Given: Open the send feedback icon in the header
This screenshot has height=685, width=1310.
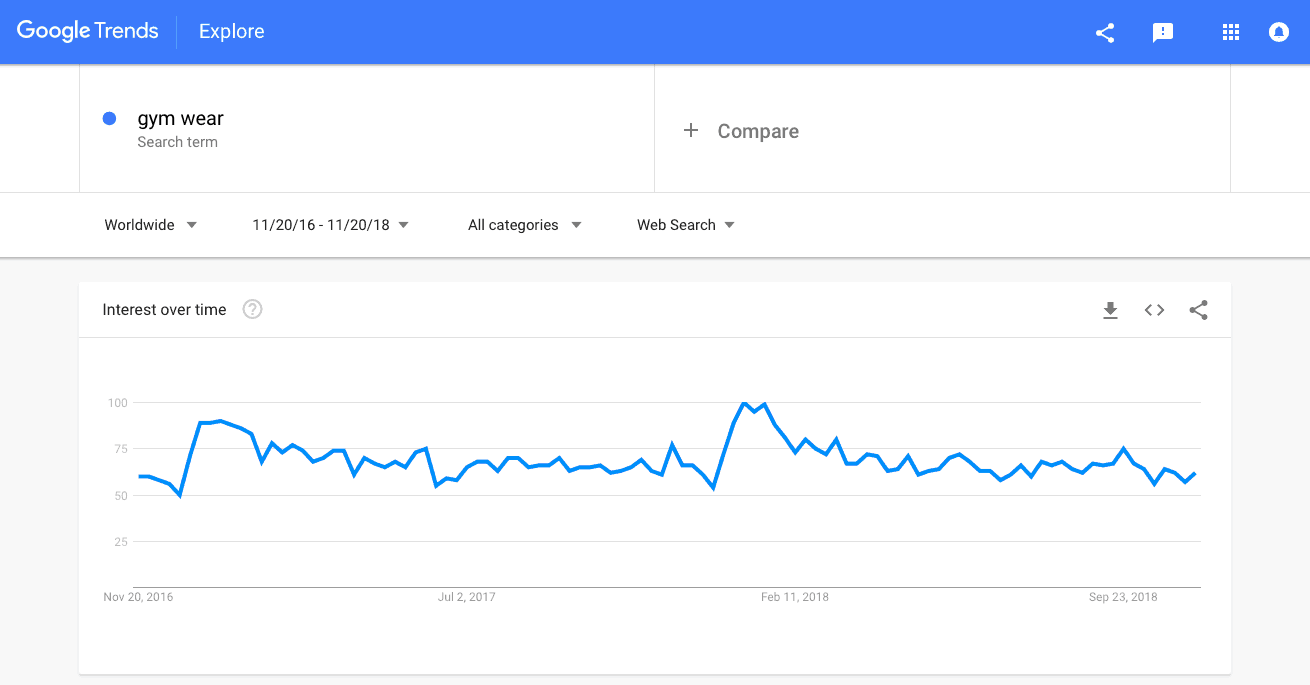Looking at the screenshot, I should [x=1163, y=32].
